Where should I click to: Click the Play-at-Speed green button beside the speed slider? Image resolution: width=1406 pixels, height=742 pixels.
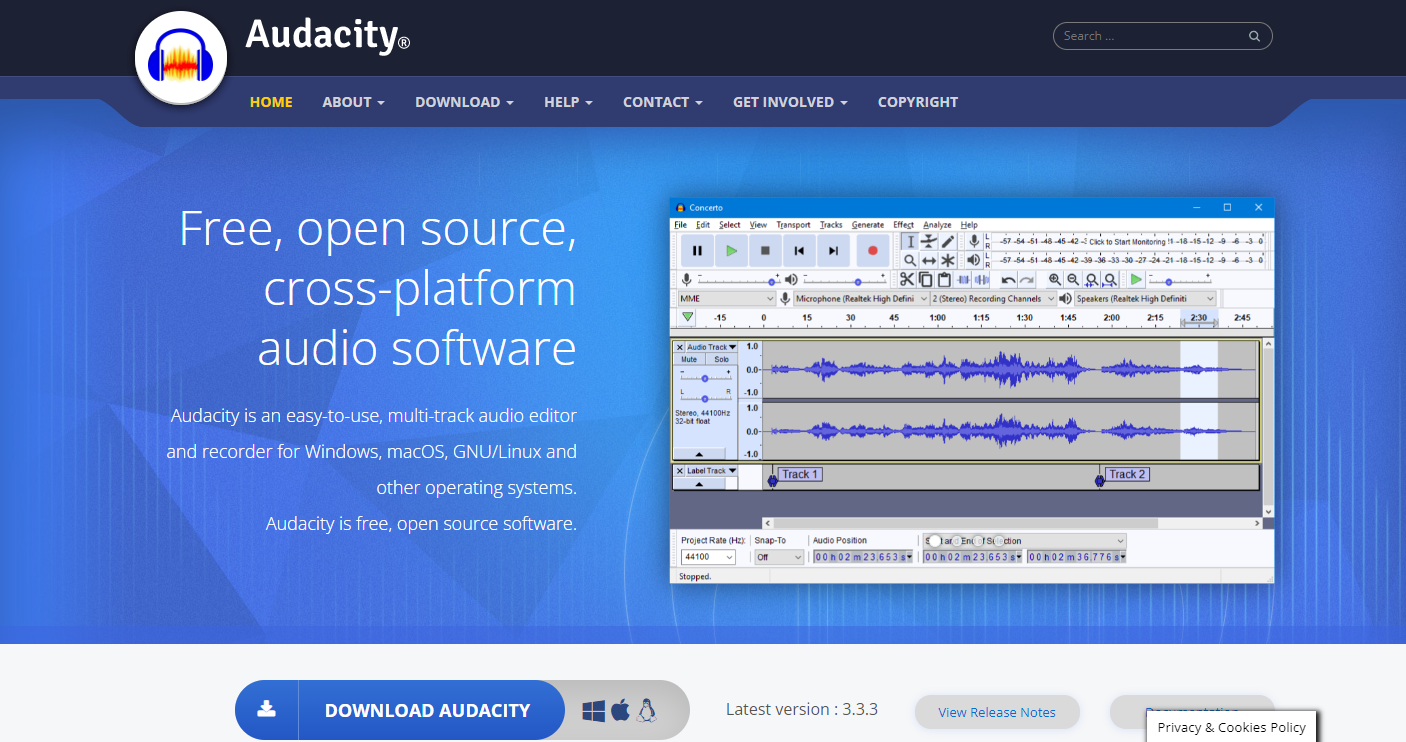[x=1136, y=280]
